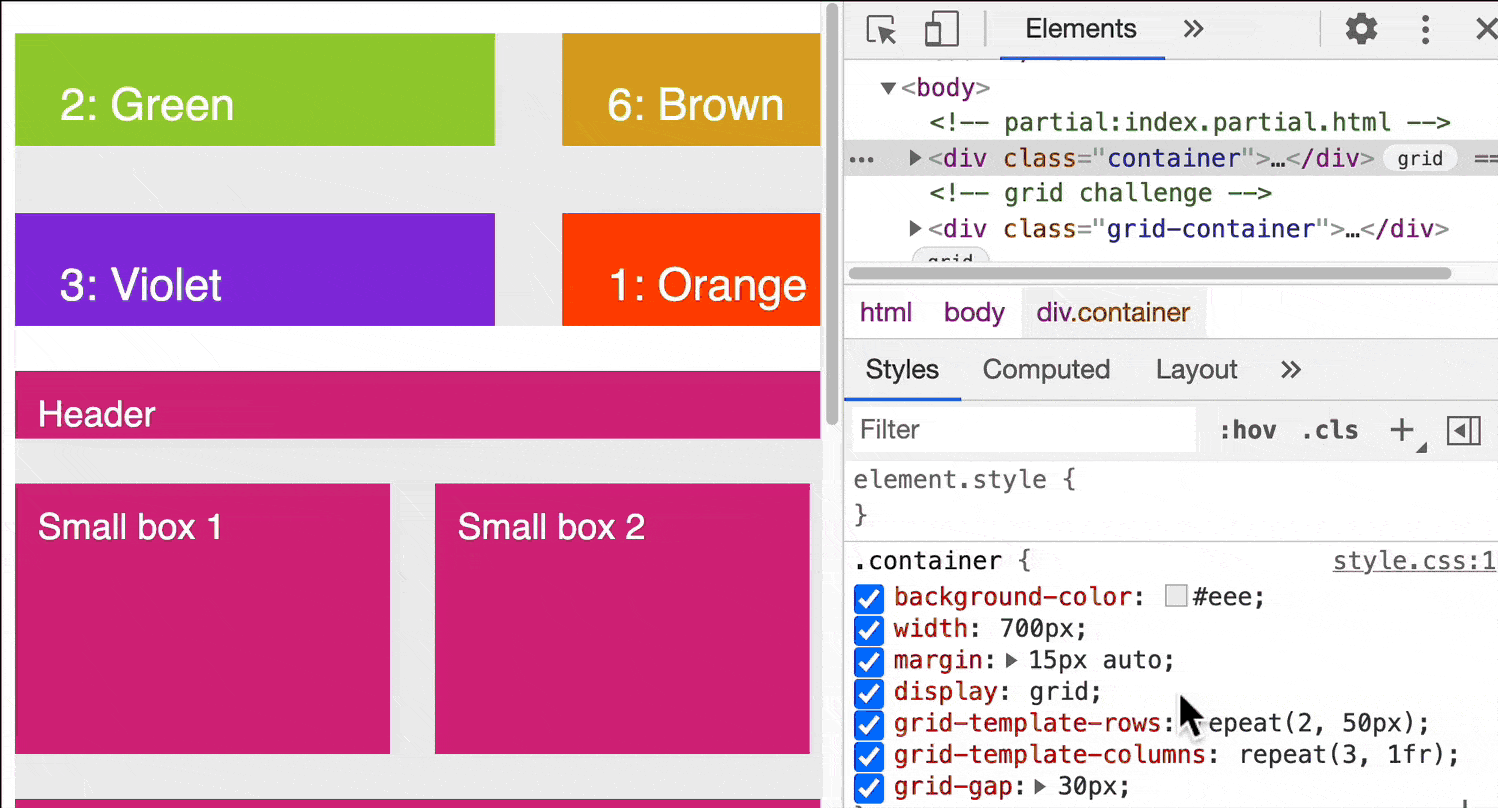1498x808 pixels.
Task: Activate the inspect element picker icon
Action: coord(881,29)
